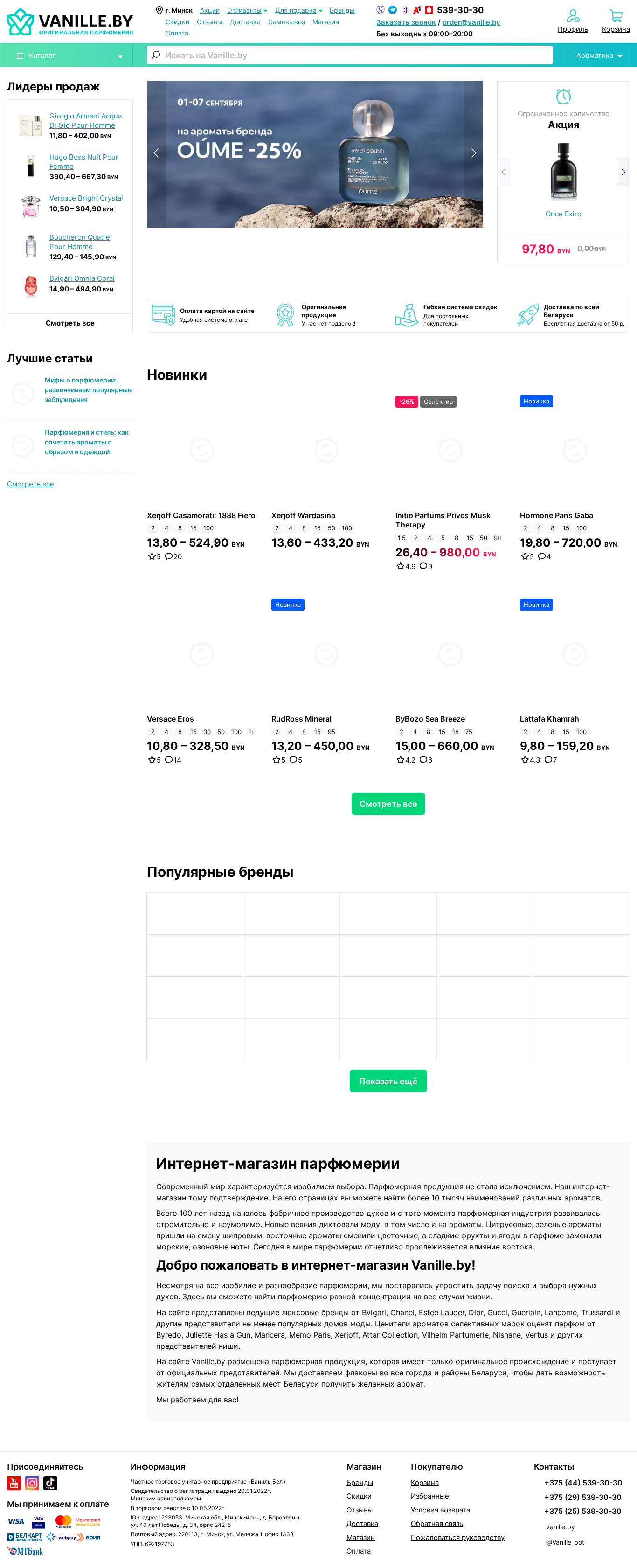The height and width of the screenshot is (1568, 637).
Task: Open Скидки in top menu
Action: coord(177,22)
